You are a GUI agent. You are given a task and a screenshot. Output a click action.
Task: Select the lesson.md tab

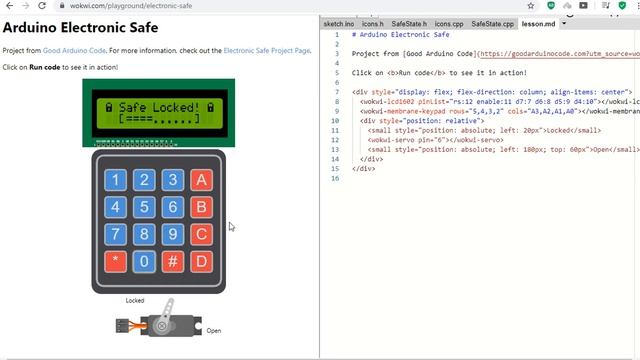pos(538,24)
